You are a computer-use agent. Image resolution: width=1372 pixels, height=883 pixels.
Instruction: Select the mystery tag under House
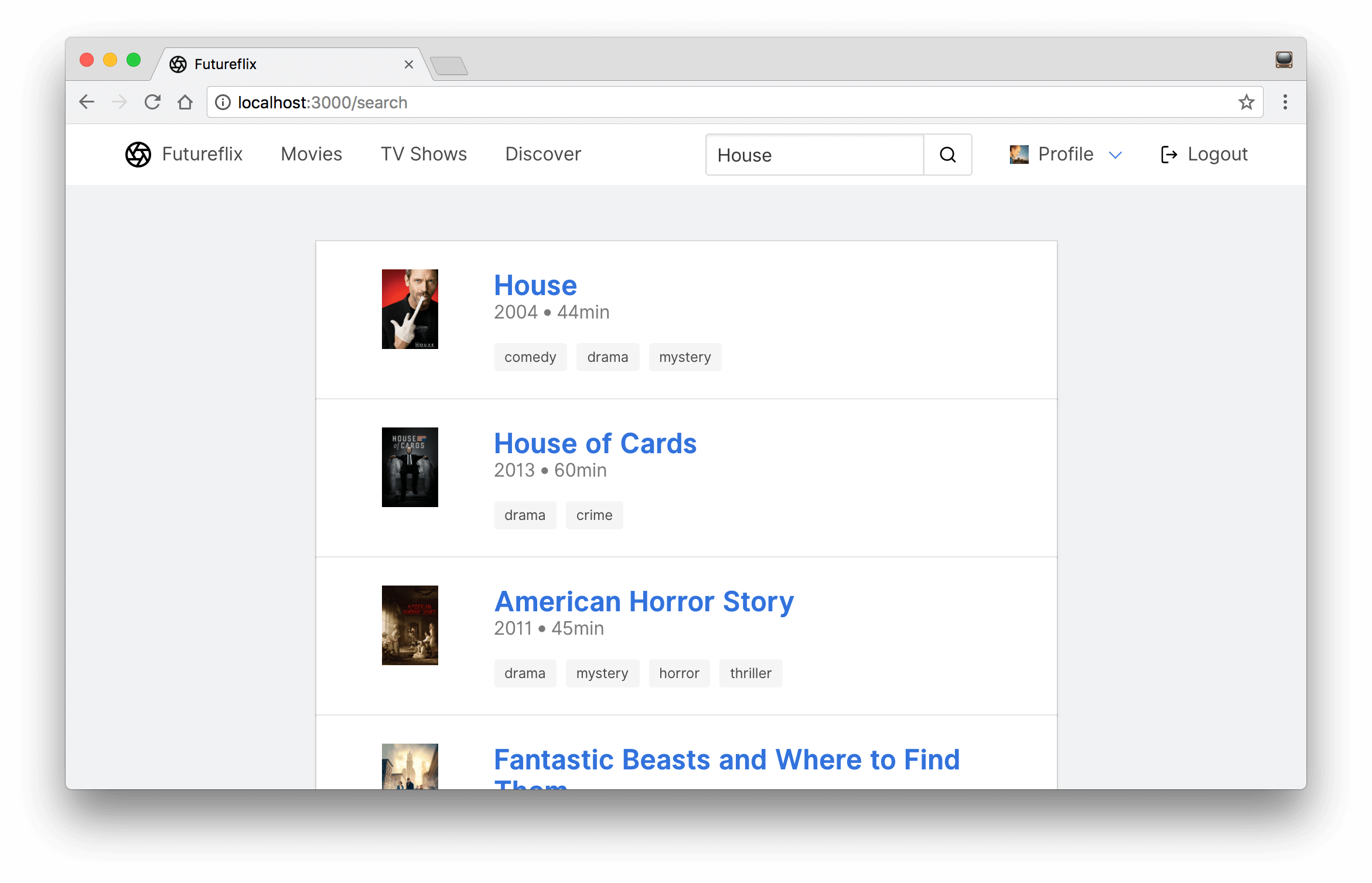pos(685,357)
